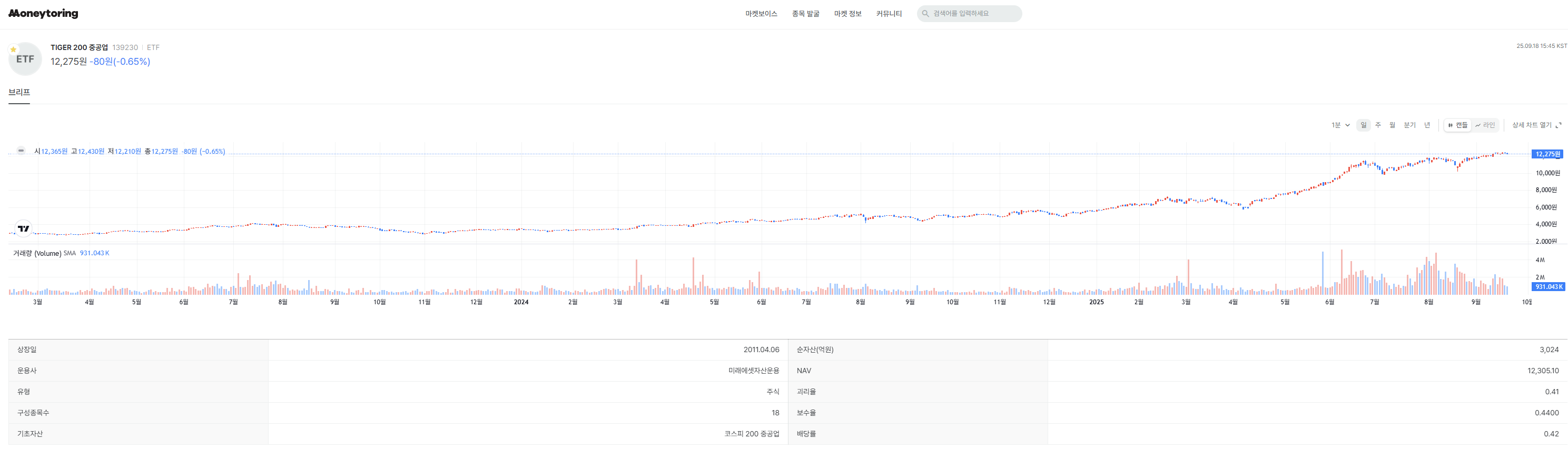Click the 운용사 row label
The height and width of the screenshot is (459, 1568).
coord(27,371)
